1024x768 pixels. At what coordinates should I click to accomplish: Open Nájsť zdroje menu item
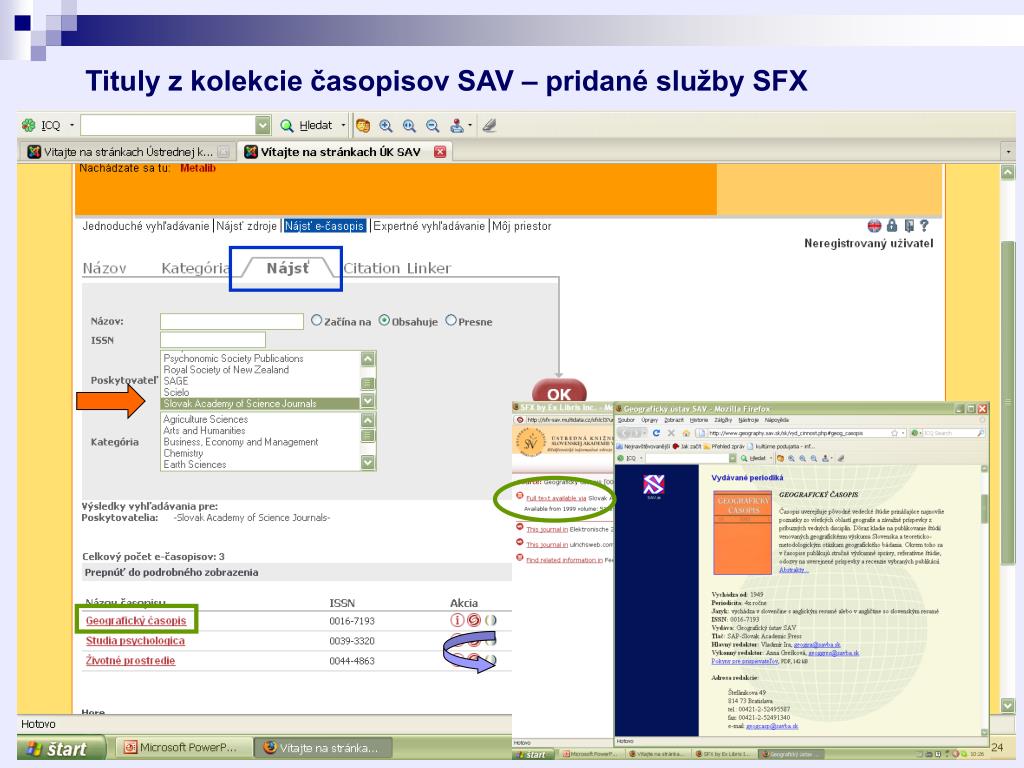coord(247,226)
